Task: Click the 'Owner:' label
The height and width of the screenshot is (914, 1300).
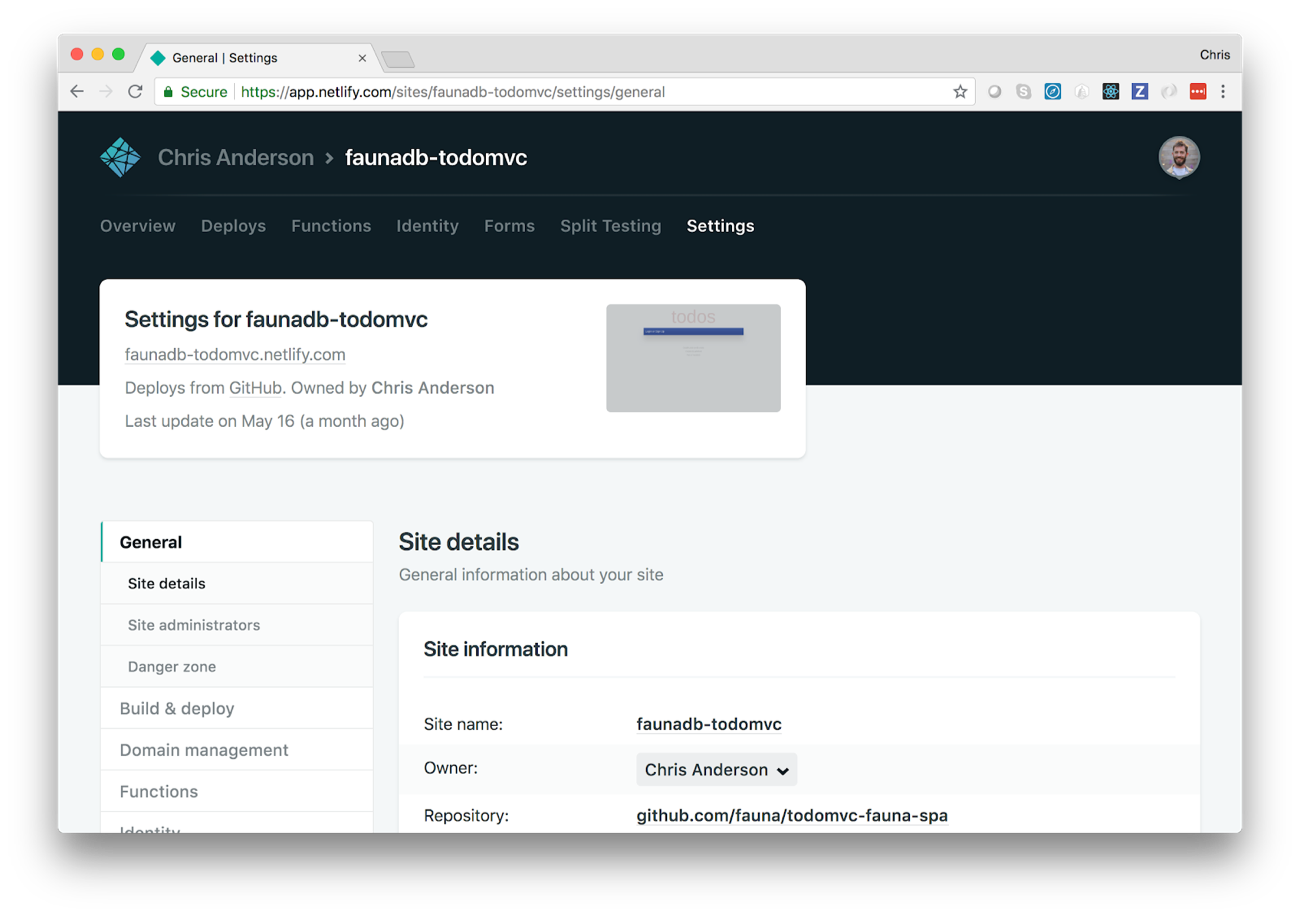Action: coord(451,769)
